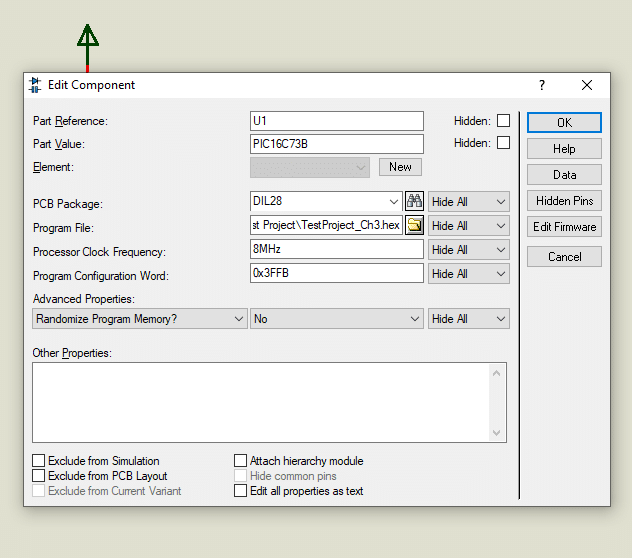Browse for program file folder icon
Image resolution: width=632 pixels, height=558 pixels.
414,225
